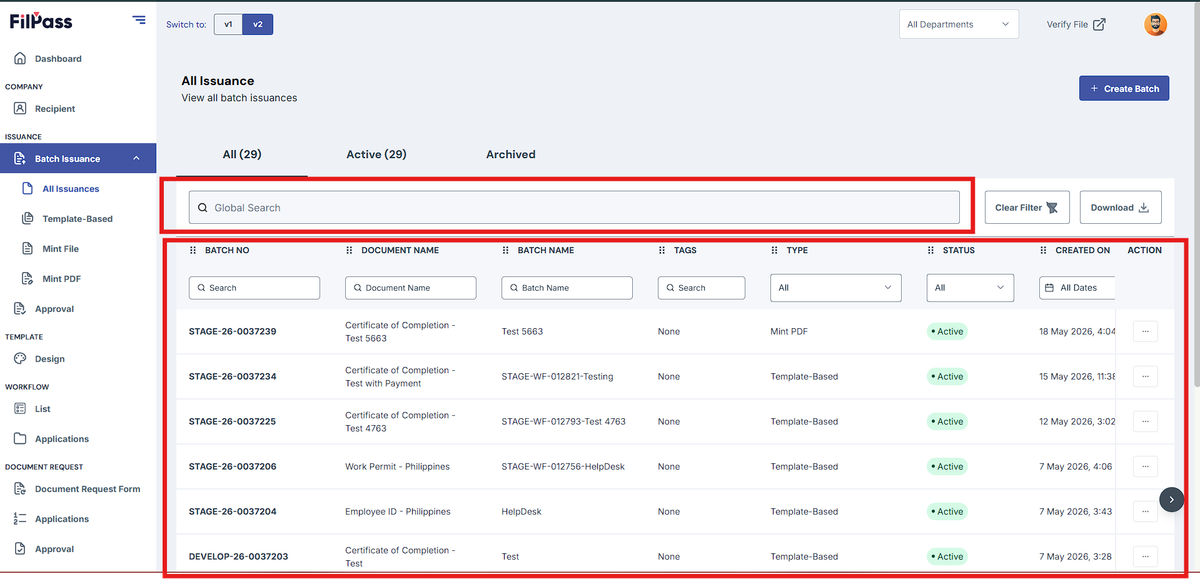Open action menu for STAGE-26-0037239 row
This screenshot has width=1200, height=579.
tap(1145, 332)
